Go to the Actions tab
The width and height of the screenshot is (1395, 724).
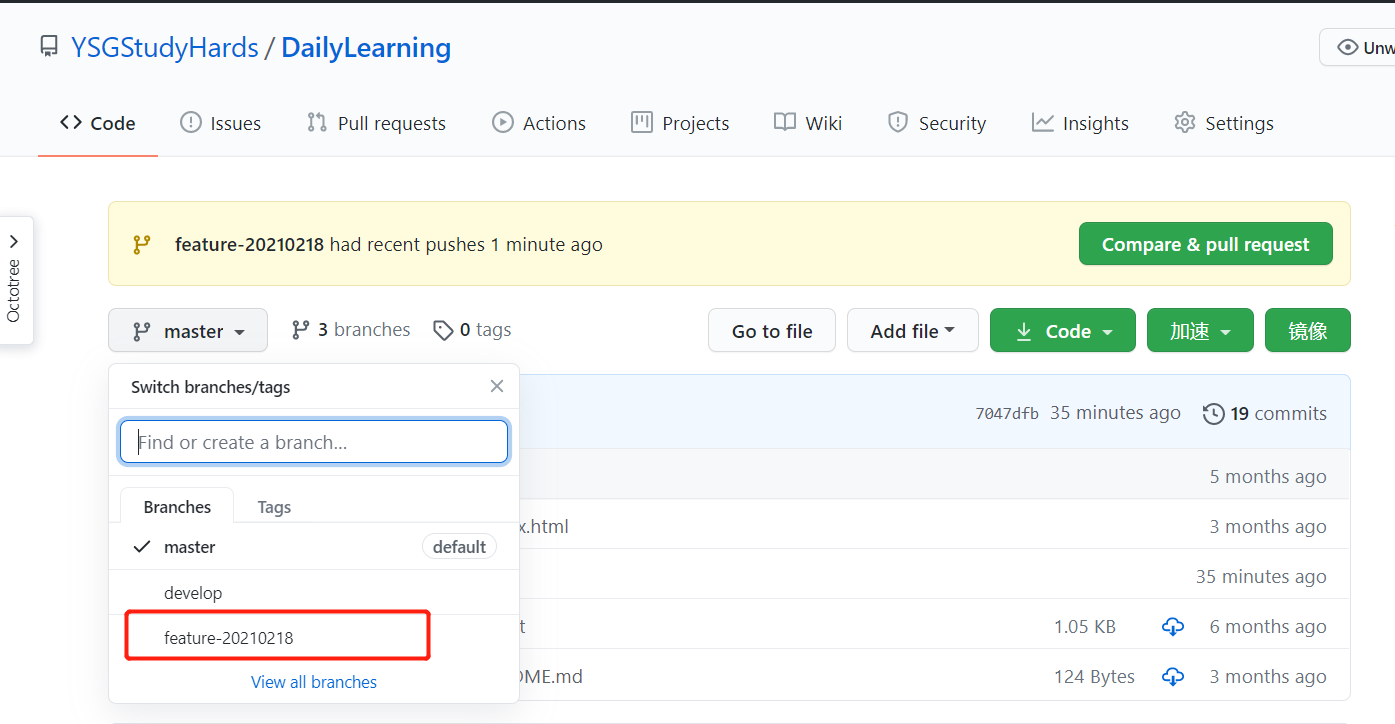click(x=539, y=123)
